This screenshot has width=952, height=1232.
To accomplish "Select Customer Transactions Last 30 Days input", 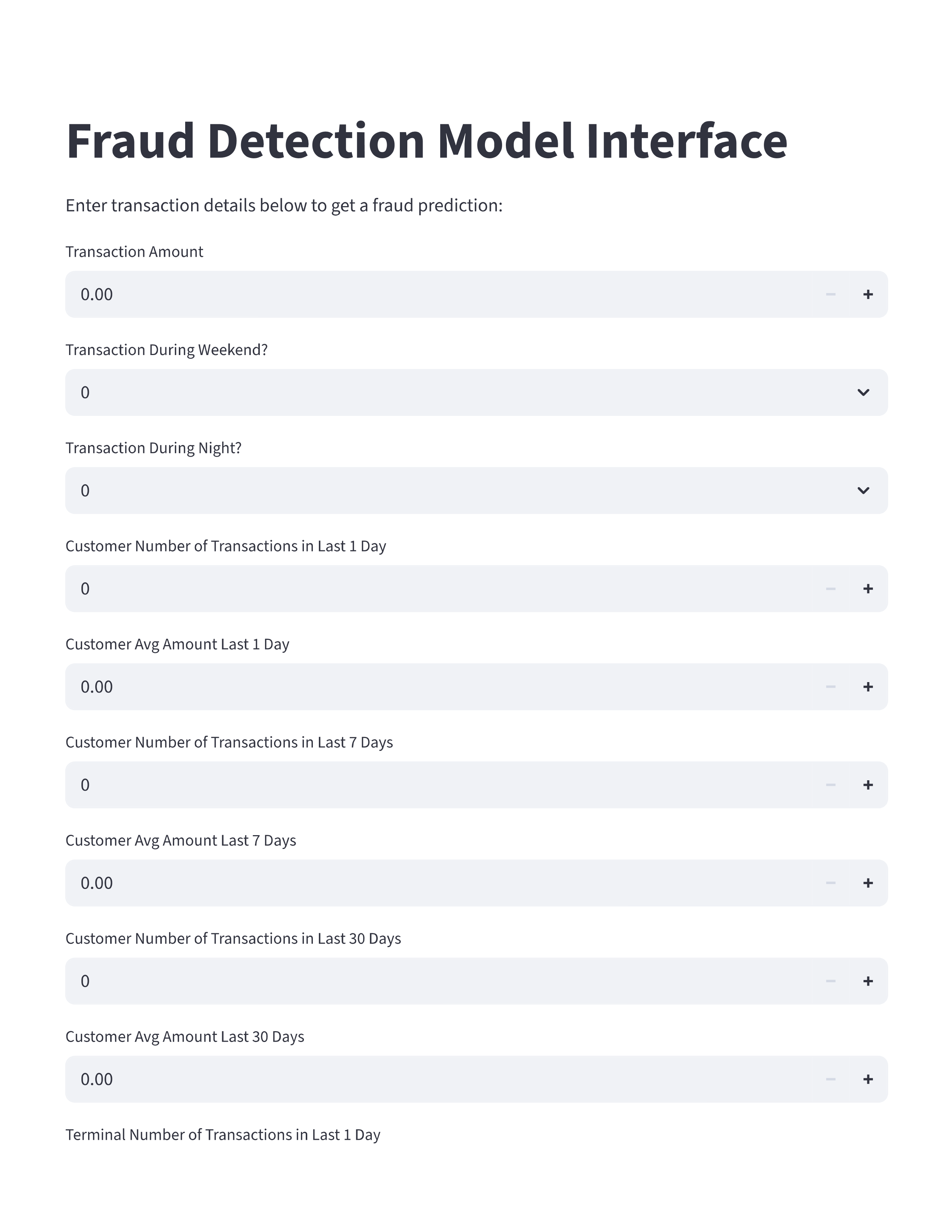I will tap(440, 981).
